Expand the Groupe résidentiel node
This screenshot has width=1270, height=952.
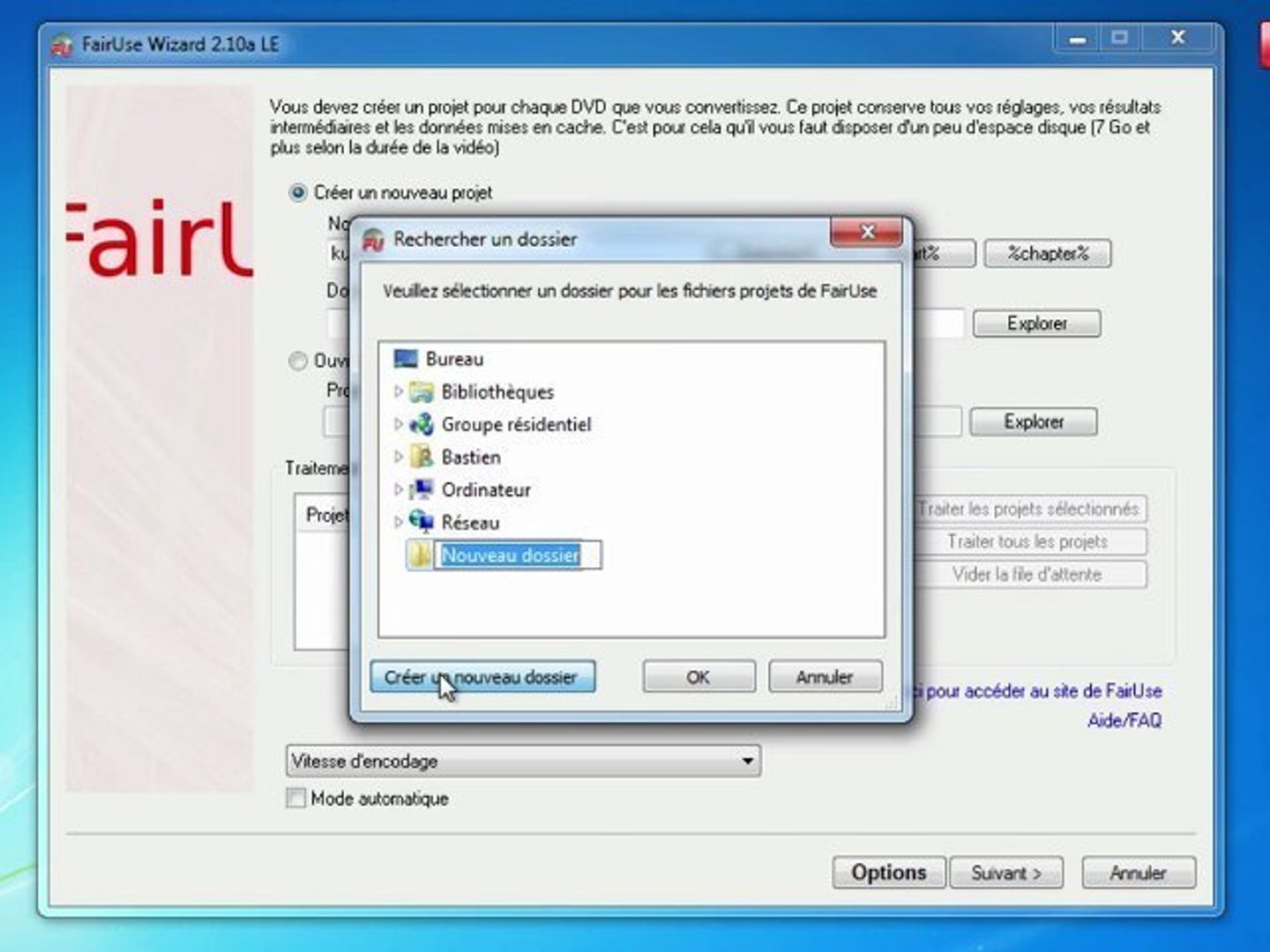pos(398,424)
